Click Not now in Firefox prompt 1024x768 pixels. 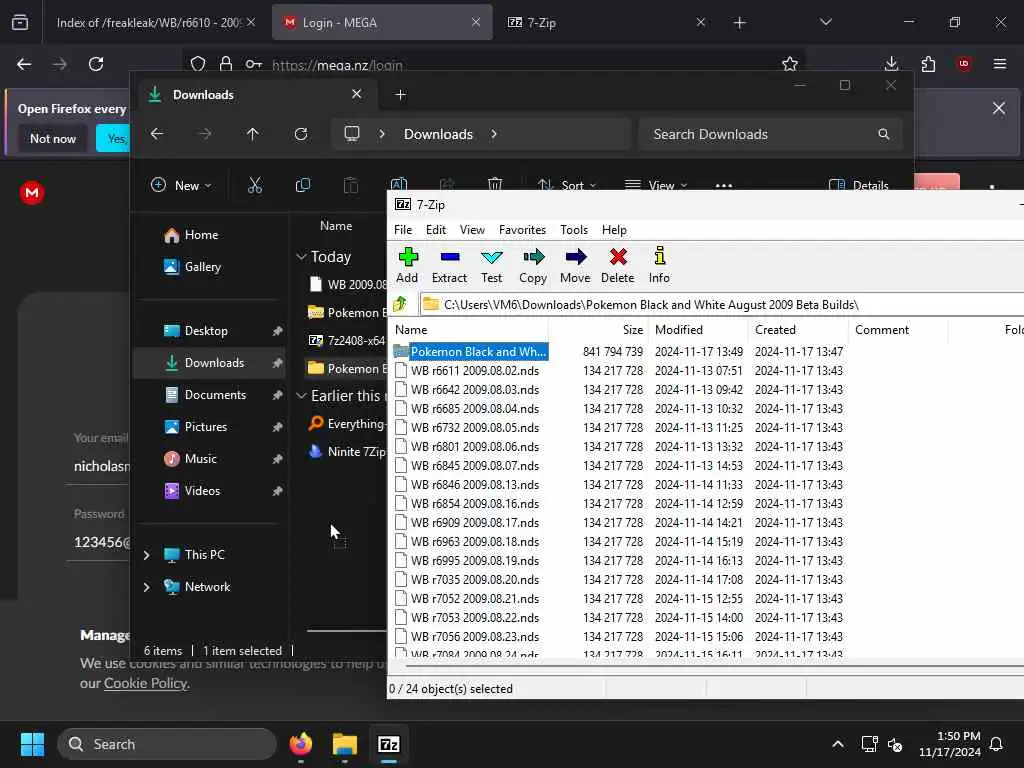coord(53,138)
